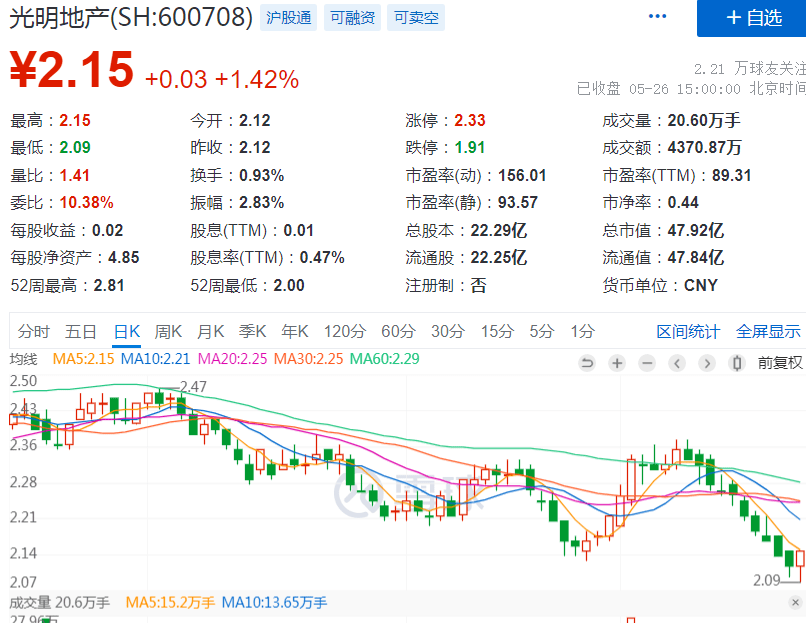Viewport: 806px width, 623px height.
Task: Click the 市盈率(动) value 156.01
Action: click(522, 175)
